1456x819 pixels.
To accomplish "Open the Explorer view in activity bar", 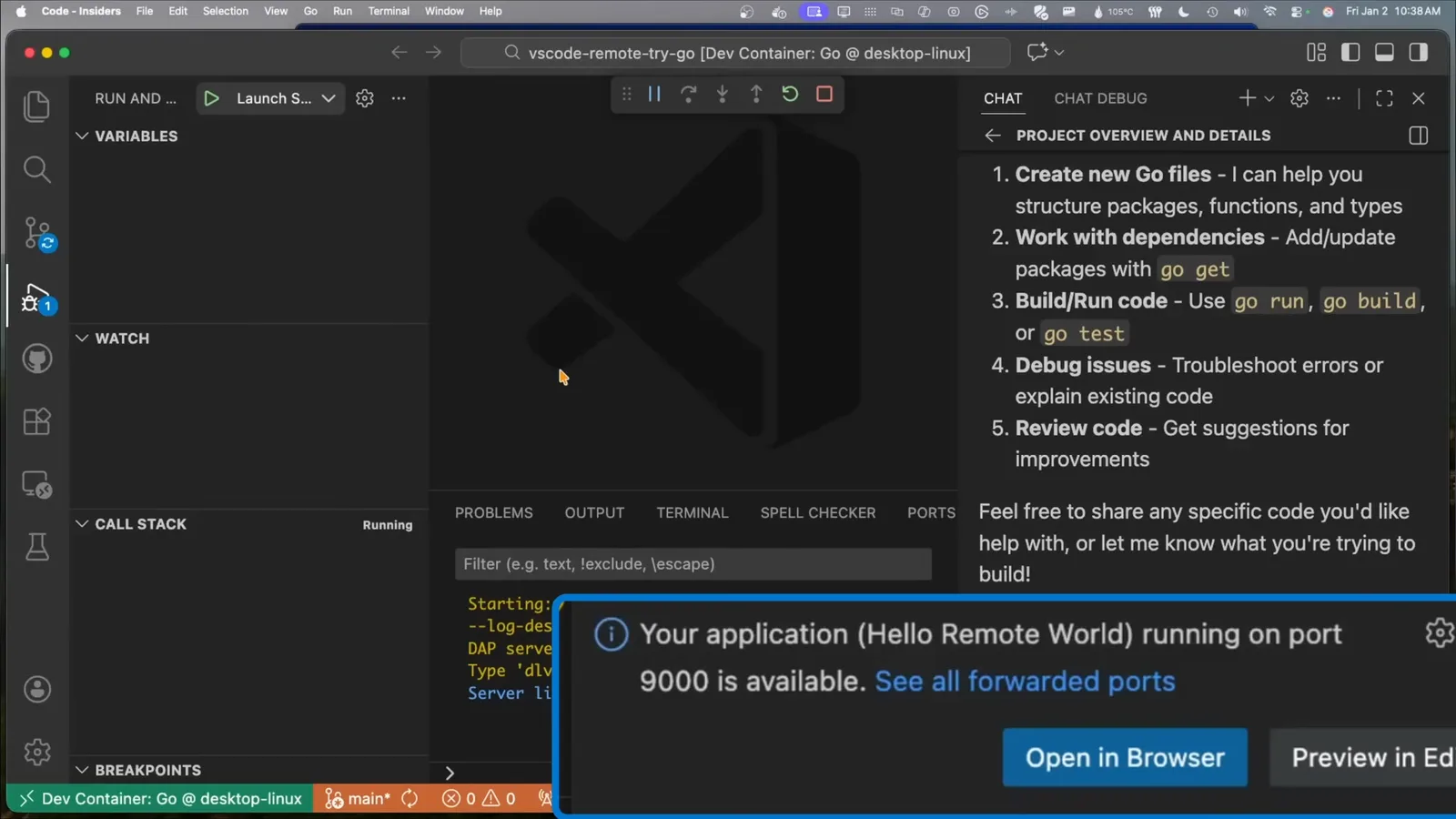I will (36, 106).
